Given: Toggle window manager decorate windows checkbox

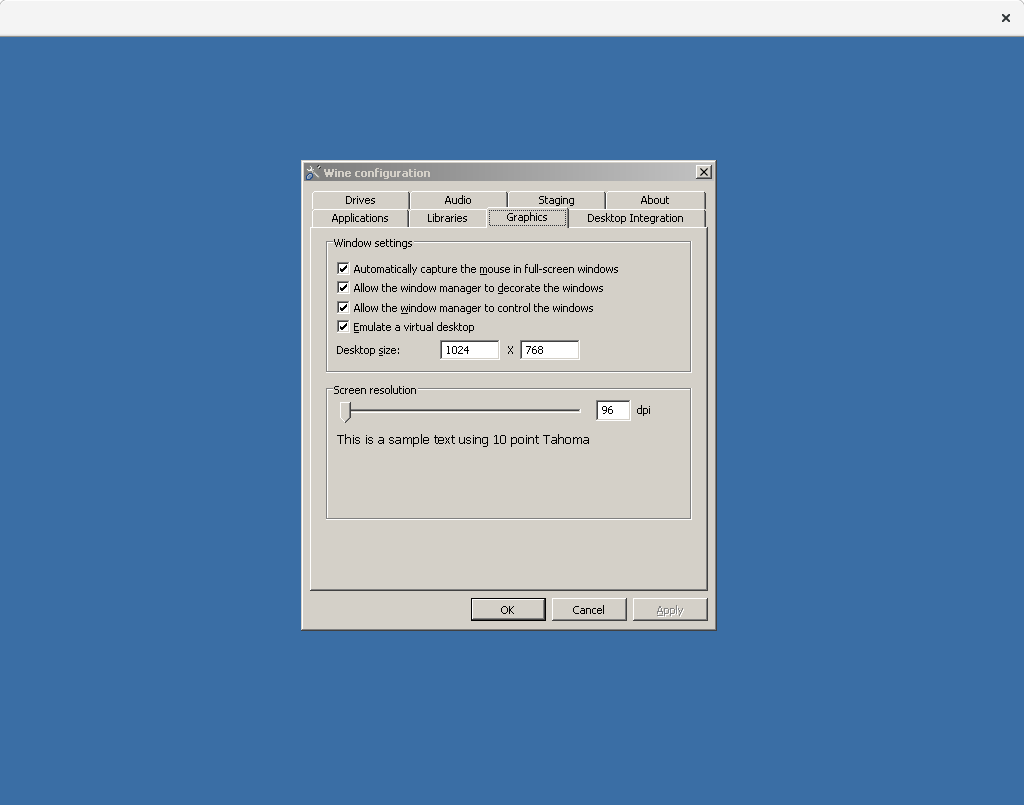Looking at the screenshot, I should click(343, 287).
